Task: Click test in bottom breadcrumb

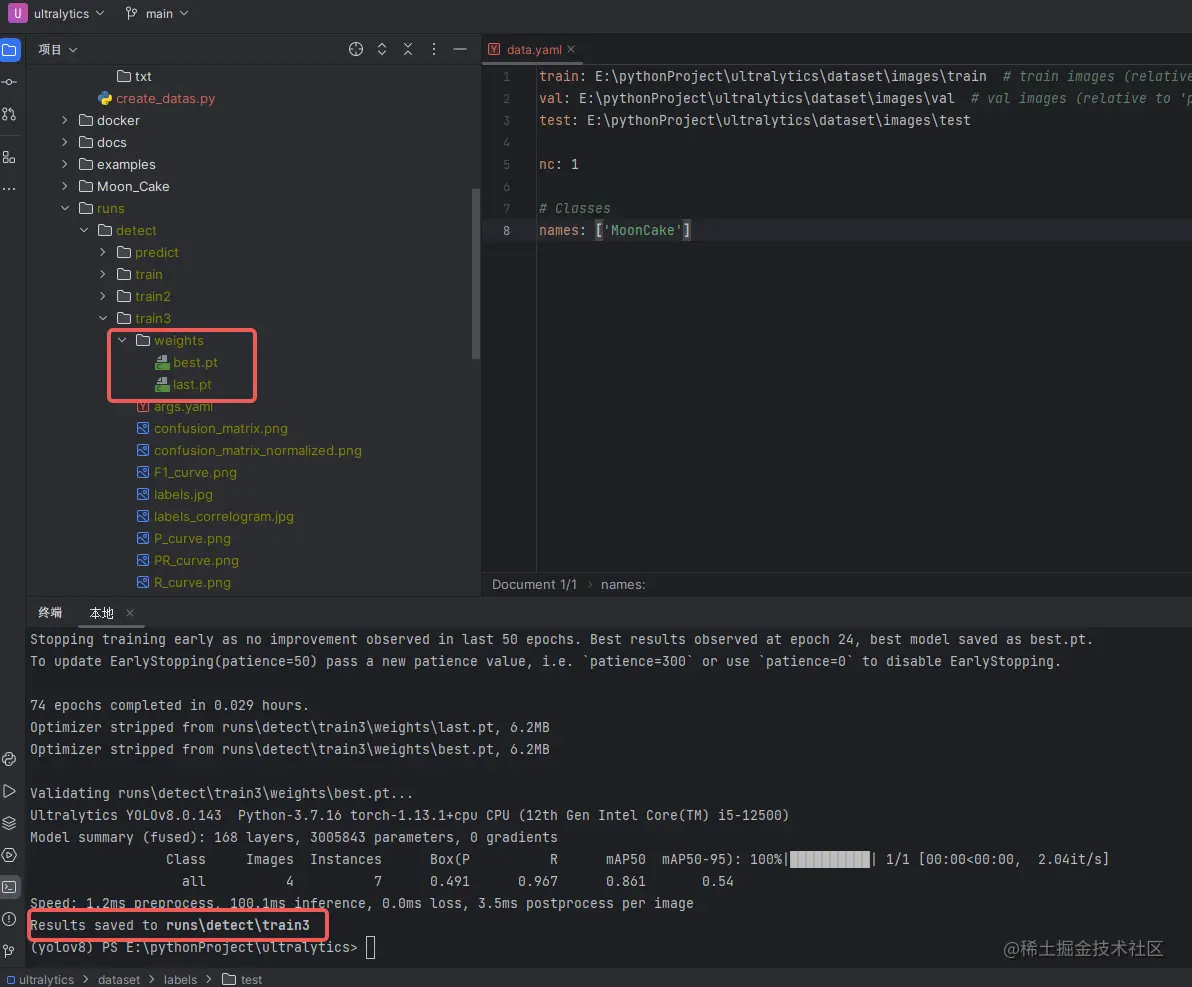Action: point(251,979)
